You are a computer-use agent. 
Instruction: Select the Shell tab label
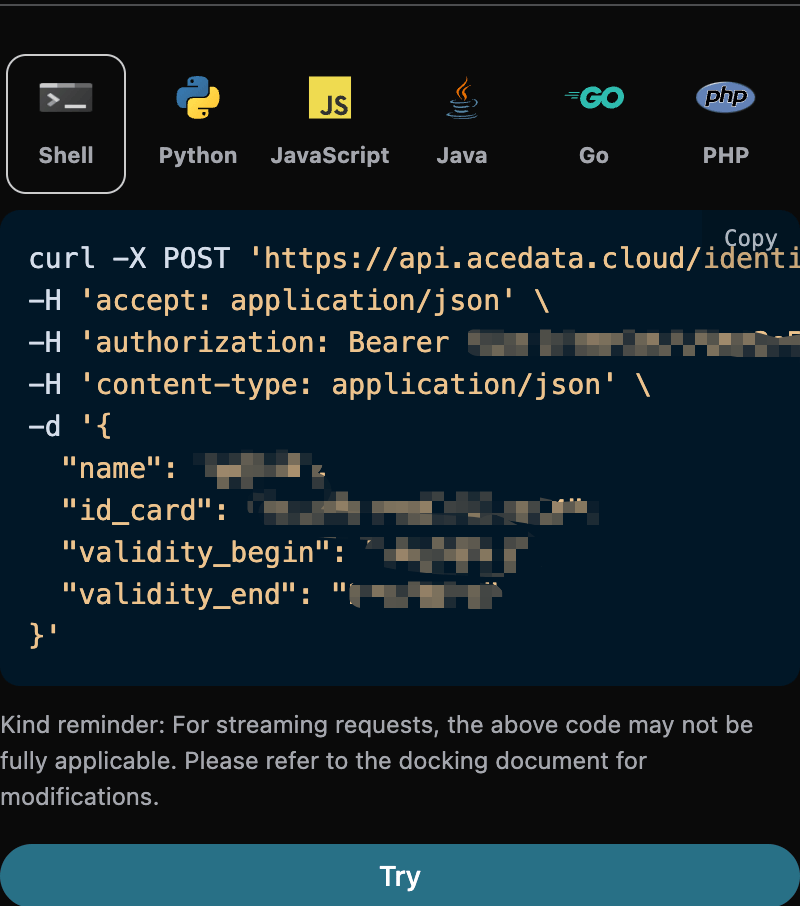[x=66, y=156]
